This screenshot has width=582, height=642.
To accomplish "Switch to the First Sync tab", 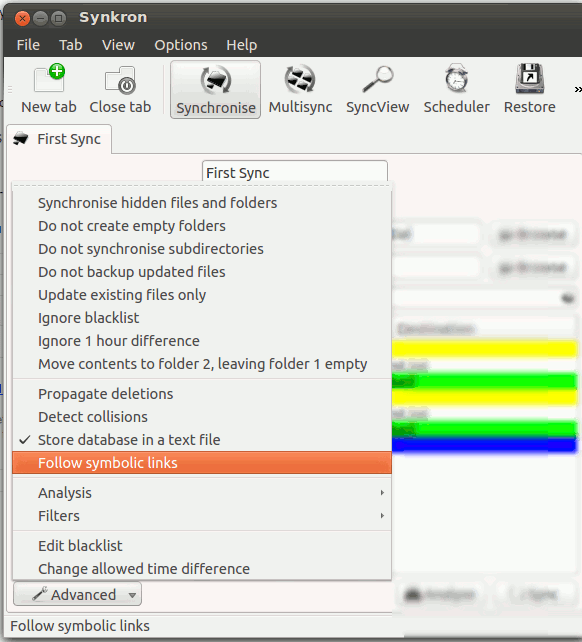I will tap(59, 139).
